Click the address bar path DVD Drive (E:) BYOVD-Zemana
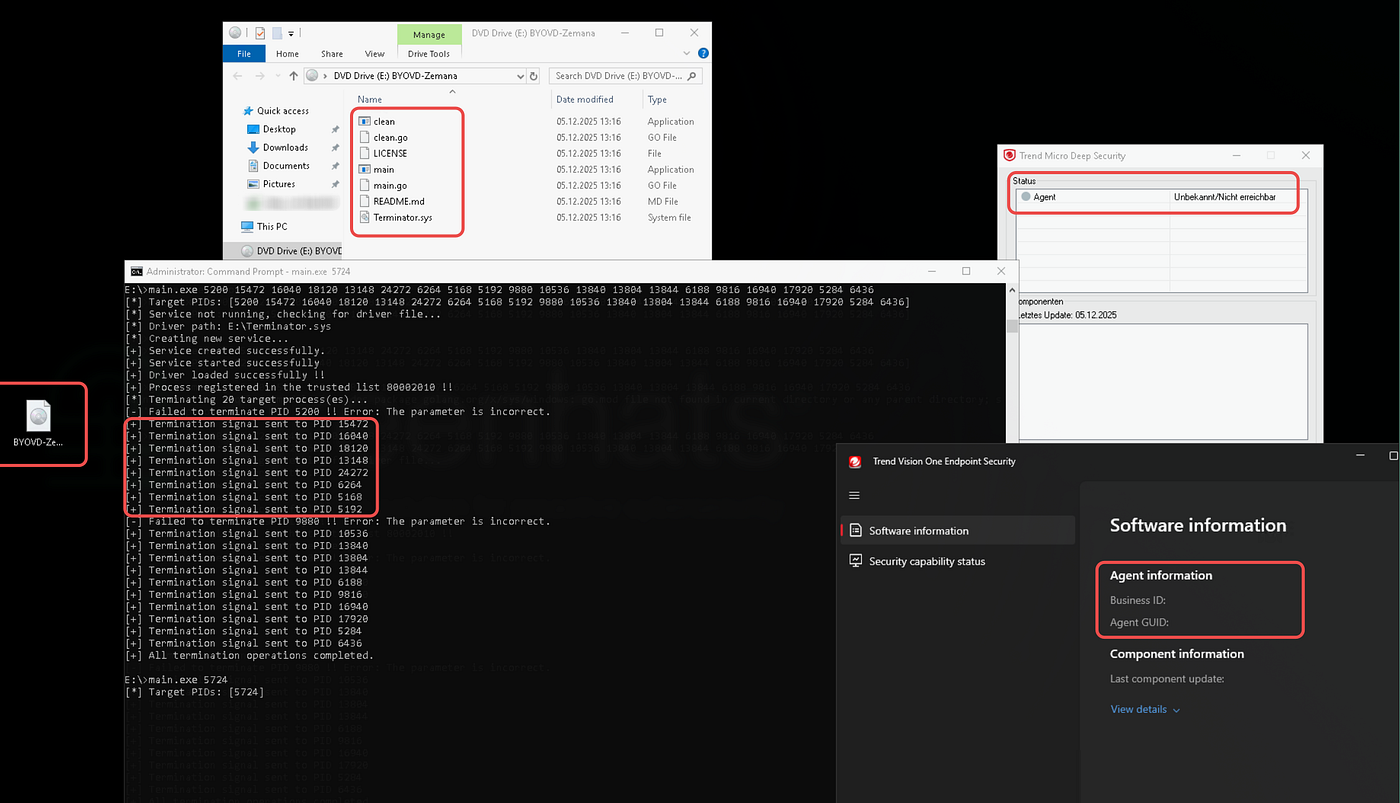 point(395,76)
